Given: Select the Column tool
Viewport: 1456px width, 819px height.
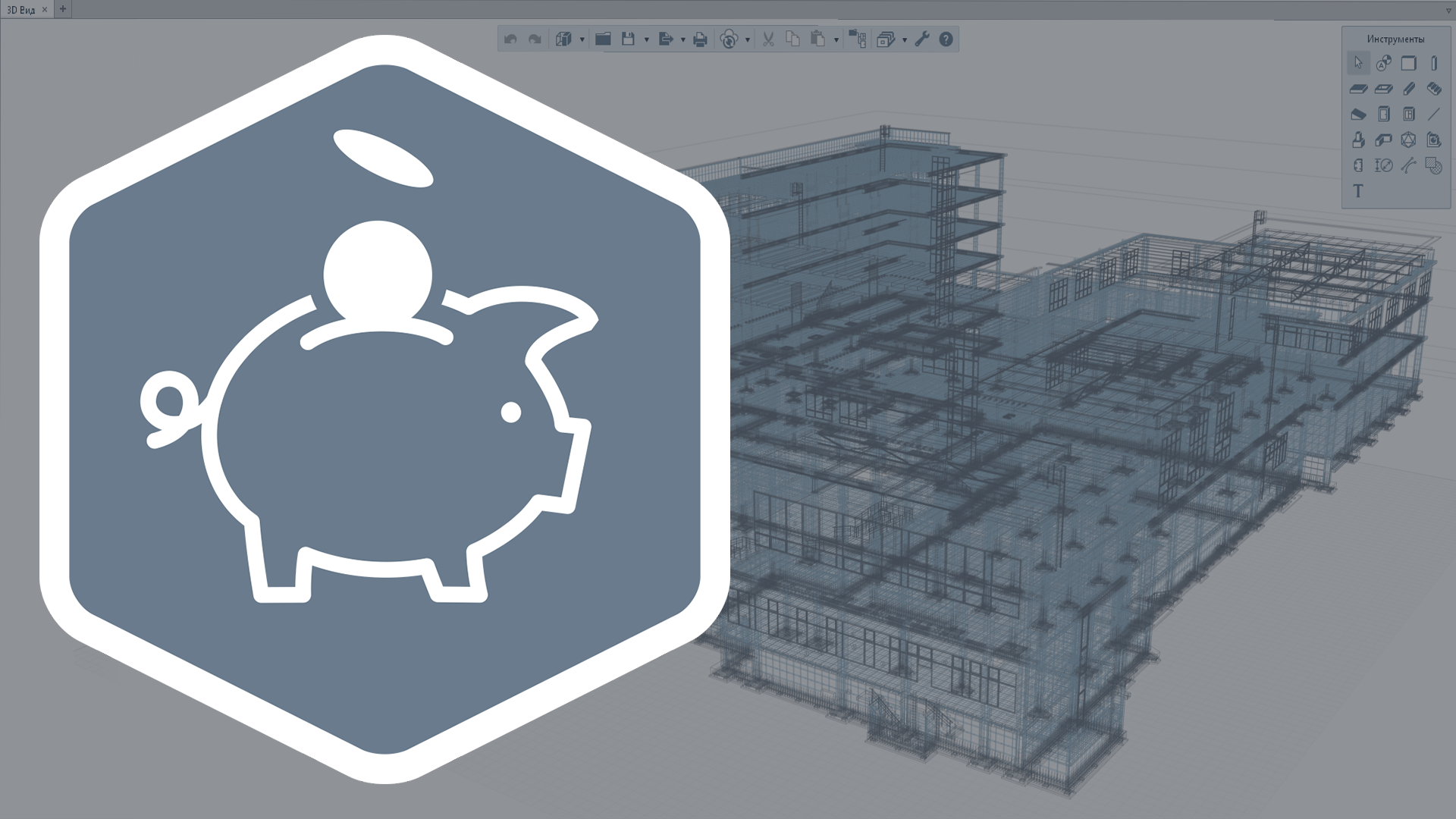Looking at the screenshot, I should coord(1434,63).
